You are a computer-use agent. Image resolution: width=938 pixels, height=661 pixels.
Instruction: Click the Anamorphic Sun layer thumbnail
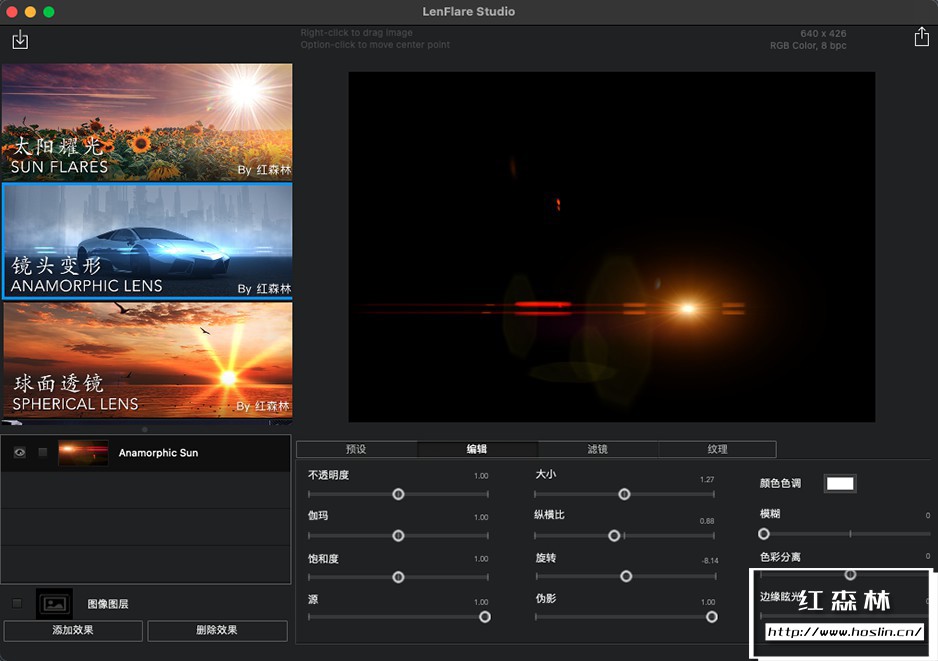83,453
